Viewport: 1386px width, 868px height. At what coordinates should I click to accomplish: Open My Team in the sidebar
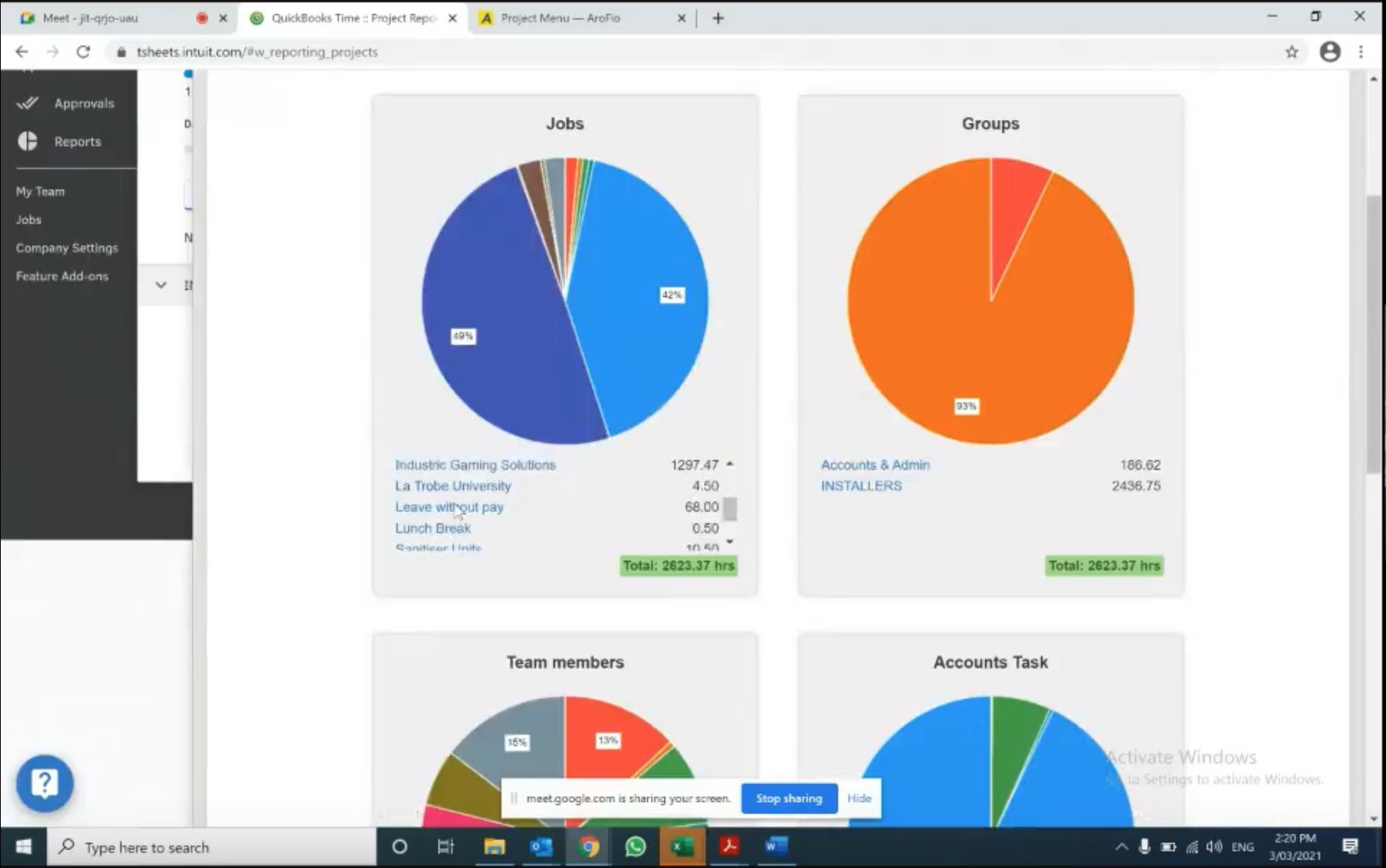pyautogui.click(x=40, y=191)
